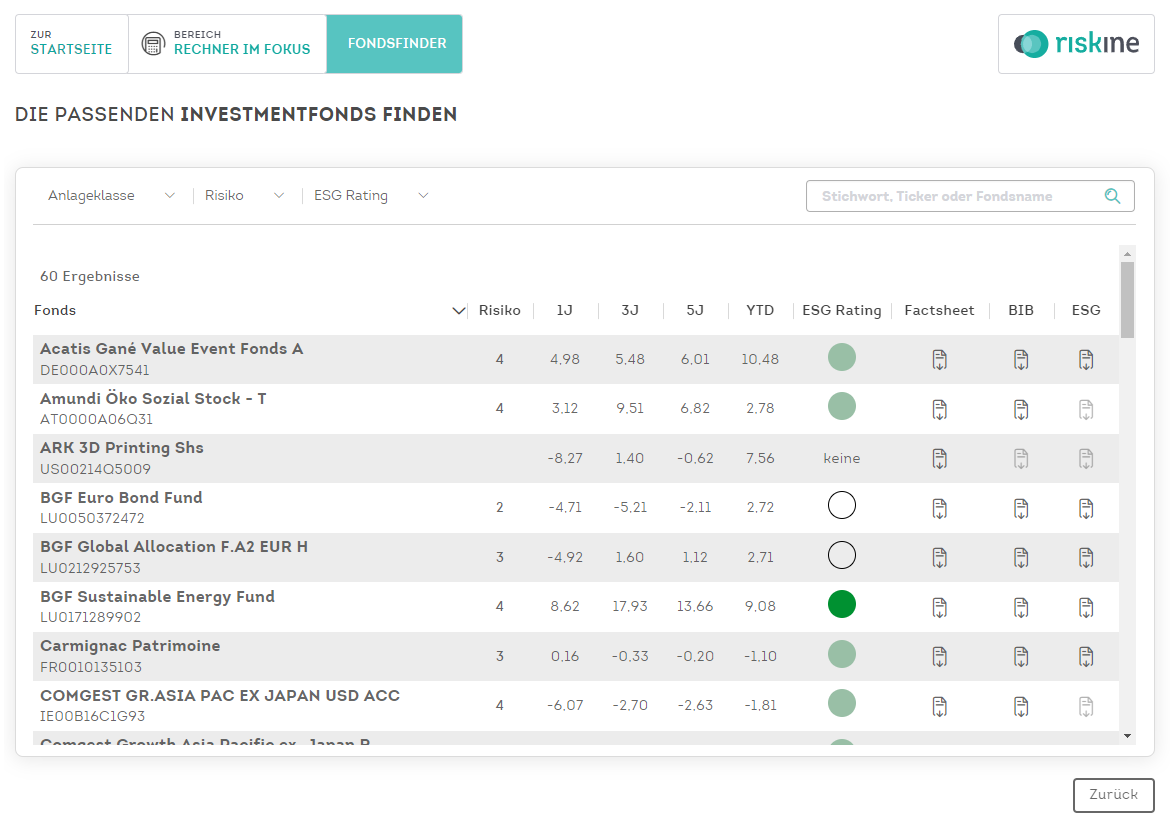Open the Risiko filter dropdown
This screenshot has width=1170, height=830.
(245, 196)
